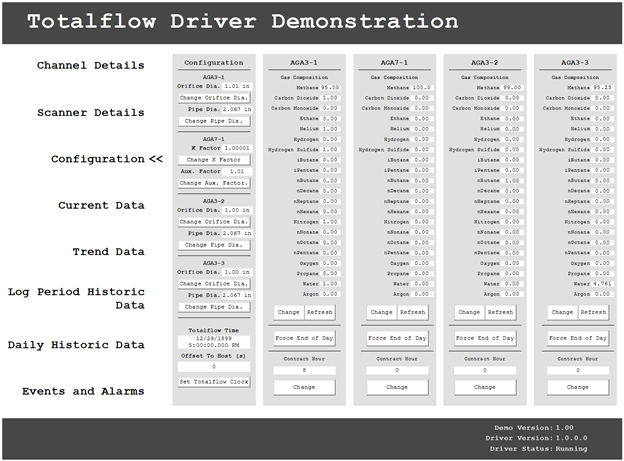This screenshot has height=461, width=624.
Task: Open Daily Historic Data page
Action: [76, 345]
